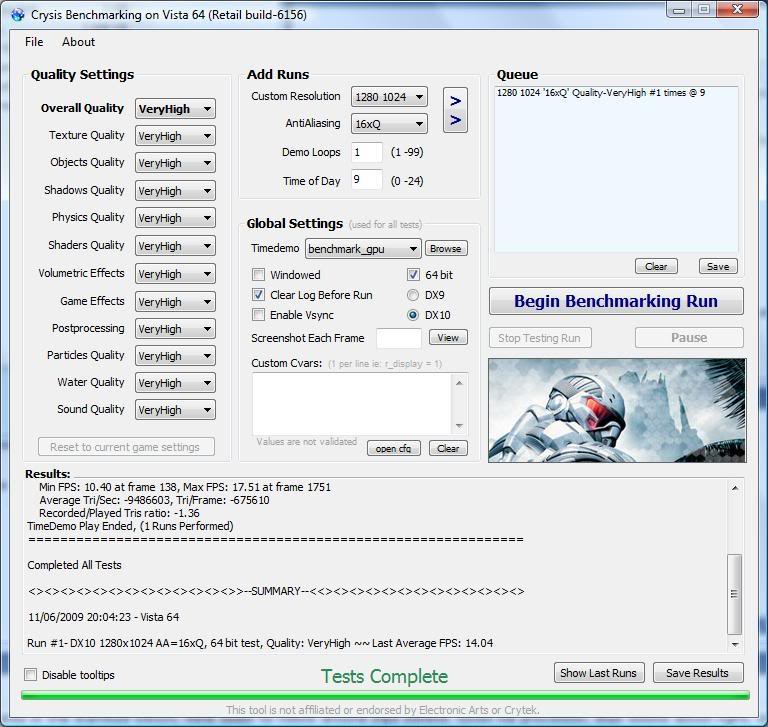Image resolution: width=768 pixels, height=727 pixels.
Task: Click the Demo Loops input field
Action: pyautogui.click(x=367, y=153)
